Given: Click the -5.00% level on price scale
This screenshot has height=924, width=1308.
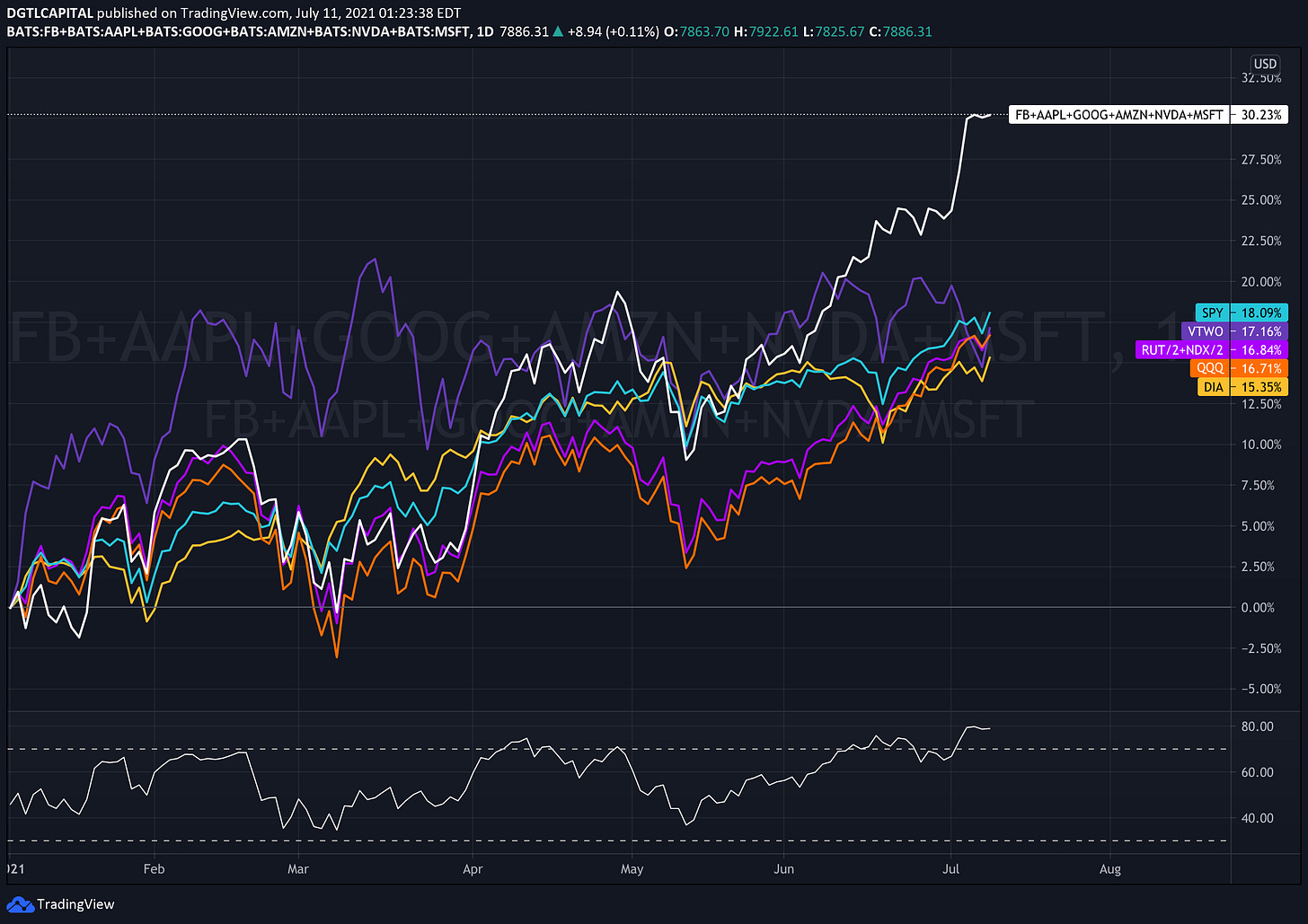Looking at the screenshot, I should 1261,690.
